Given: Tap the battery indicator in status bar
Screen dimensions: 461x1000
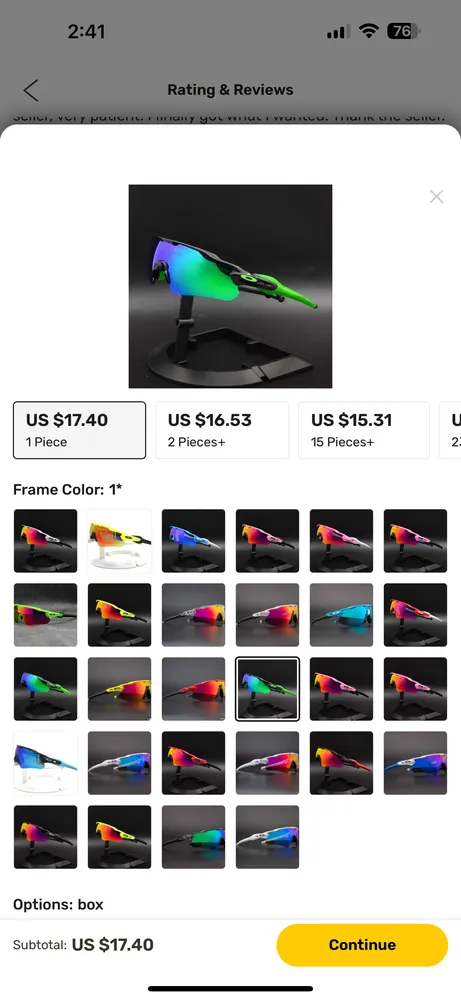Looking at the screenshot, I should (x=403, y=31).
